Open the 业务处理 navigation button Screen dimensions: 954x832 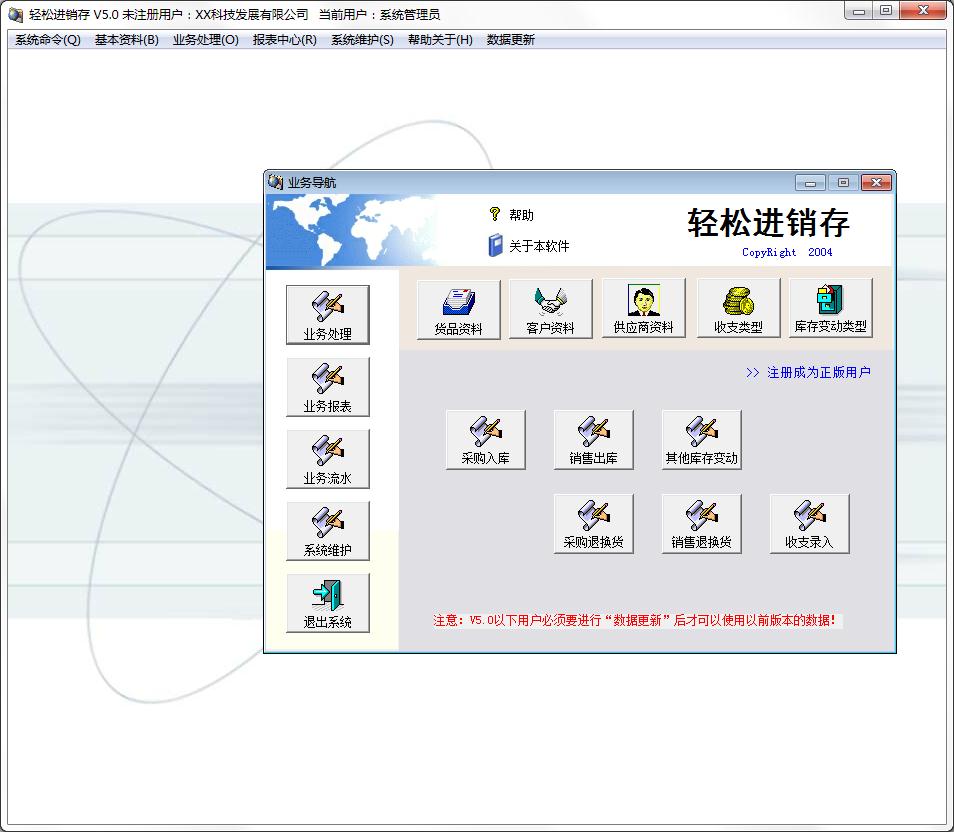(327, 315)
